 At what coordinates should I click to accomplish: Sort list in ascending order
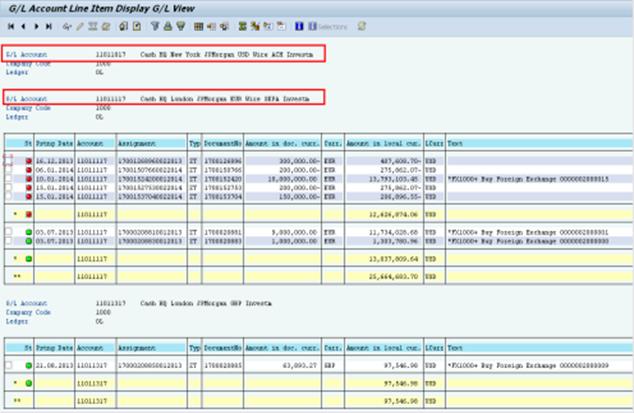[167, 26]
